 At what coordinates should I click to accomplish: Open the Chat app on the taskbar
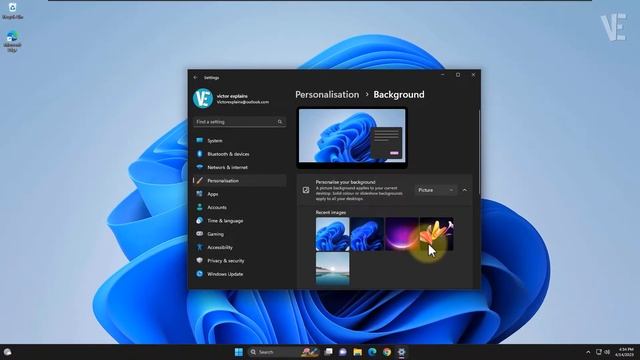tap(343, 352)
